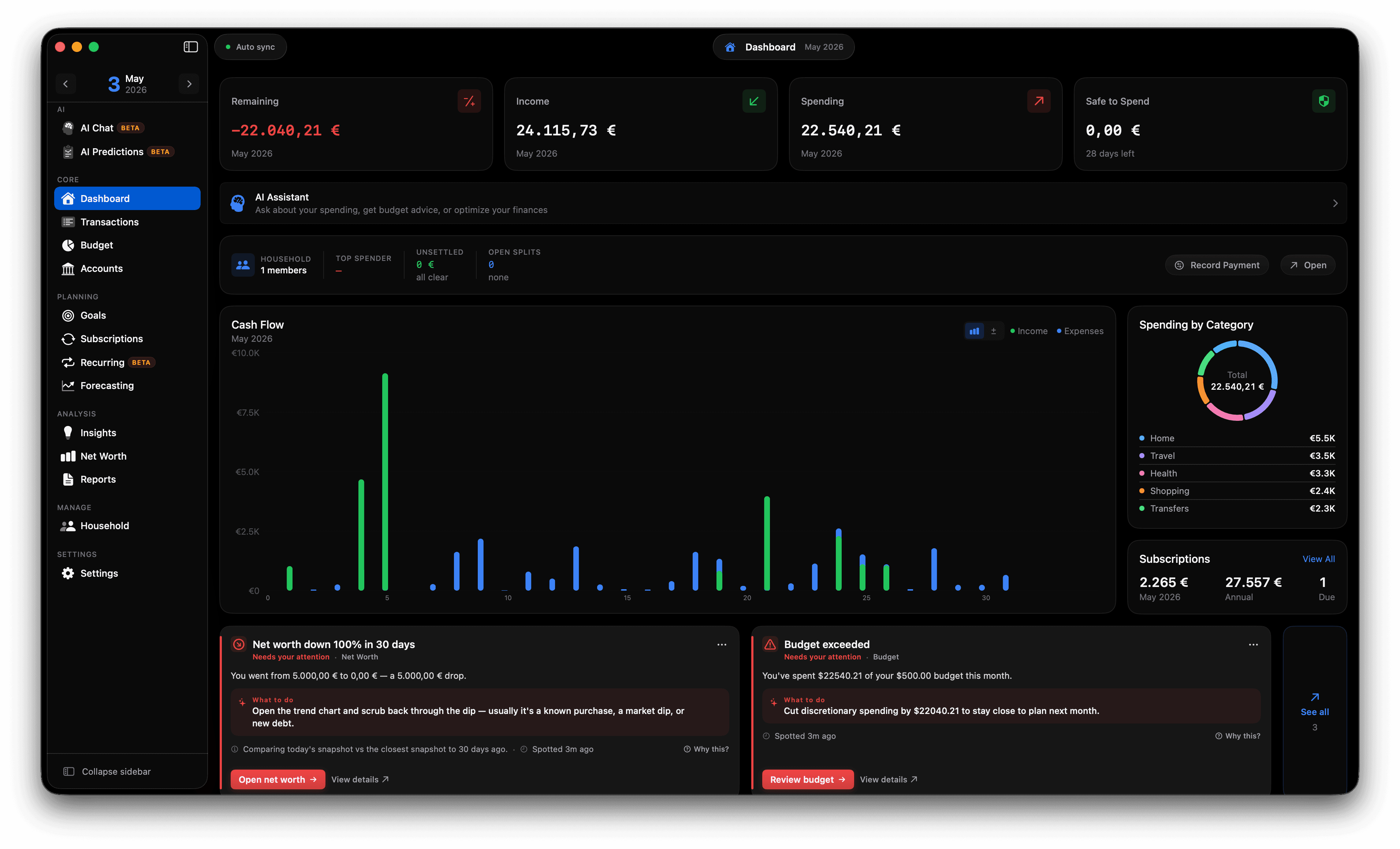This screenshot has width=1400, height=849.
Task: Open AI Chat from the sidebar
Action: (127, 128)
